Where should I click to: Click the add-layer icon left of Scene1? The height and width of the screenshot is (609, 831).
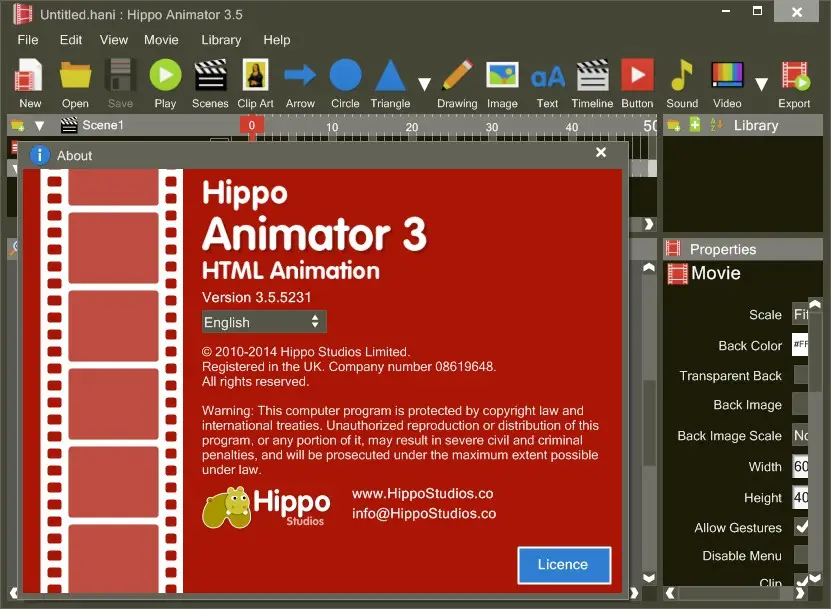[17, 126]
